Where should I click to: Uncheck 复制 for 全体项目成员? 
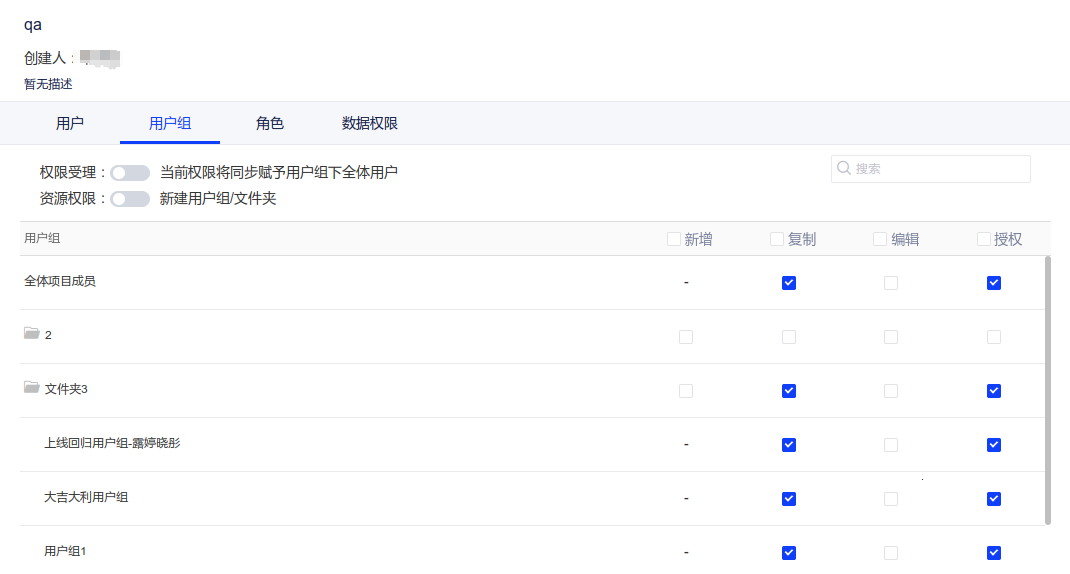tap(789, 283)
